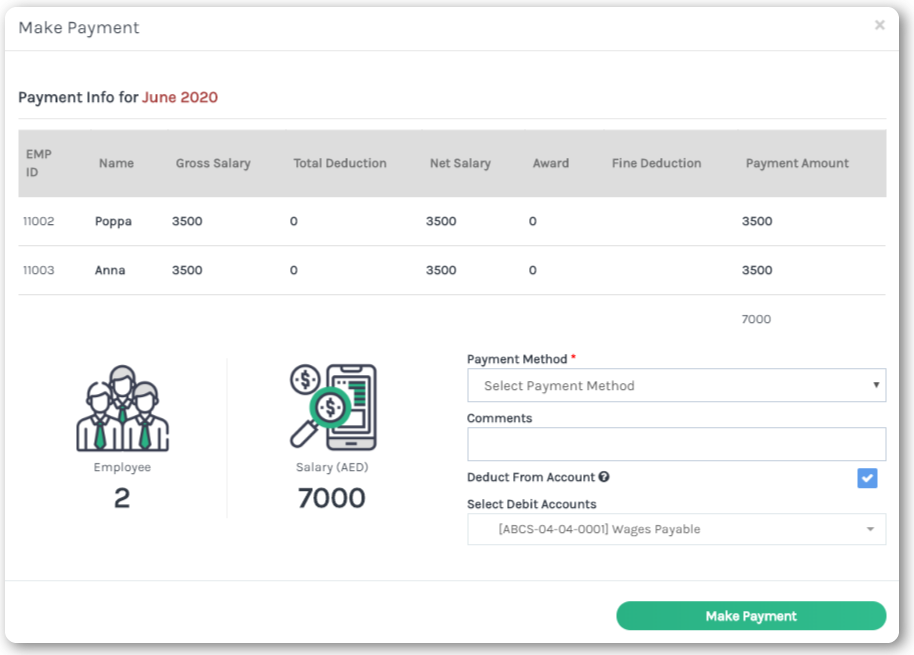Click the 7000 total payment amount

[x=756, y=320]
